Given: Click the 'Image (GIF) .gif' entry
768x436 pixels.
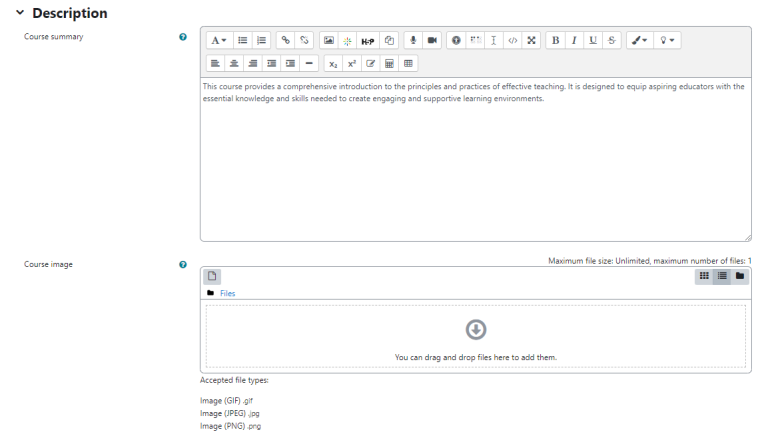Looking at the screenshot, I should click(226, 401).
